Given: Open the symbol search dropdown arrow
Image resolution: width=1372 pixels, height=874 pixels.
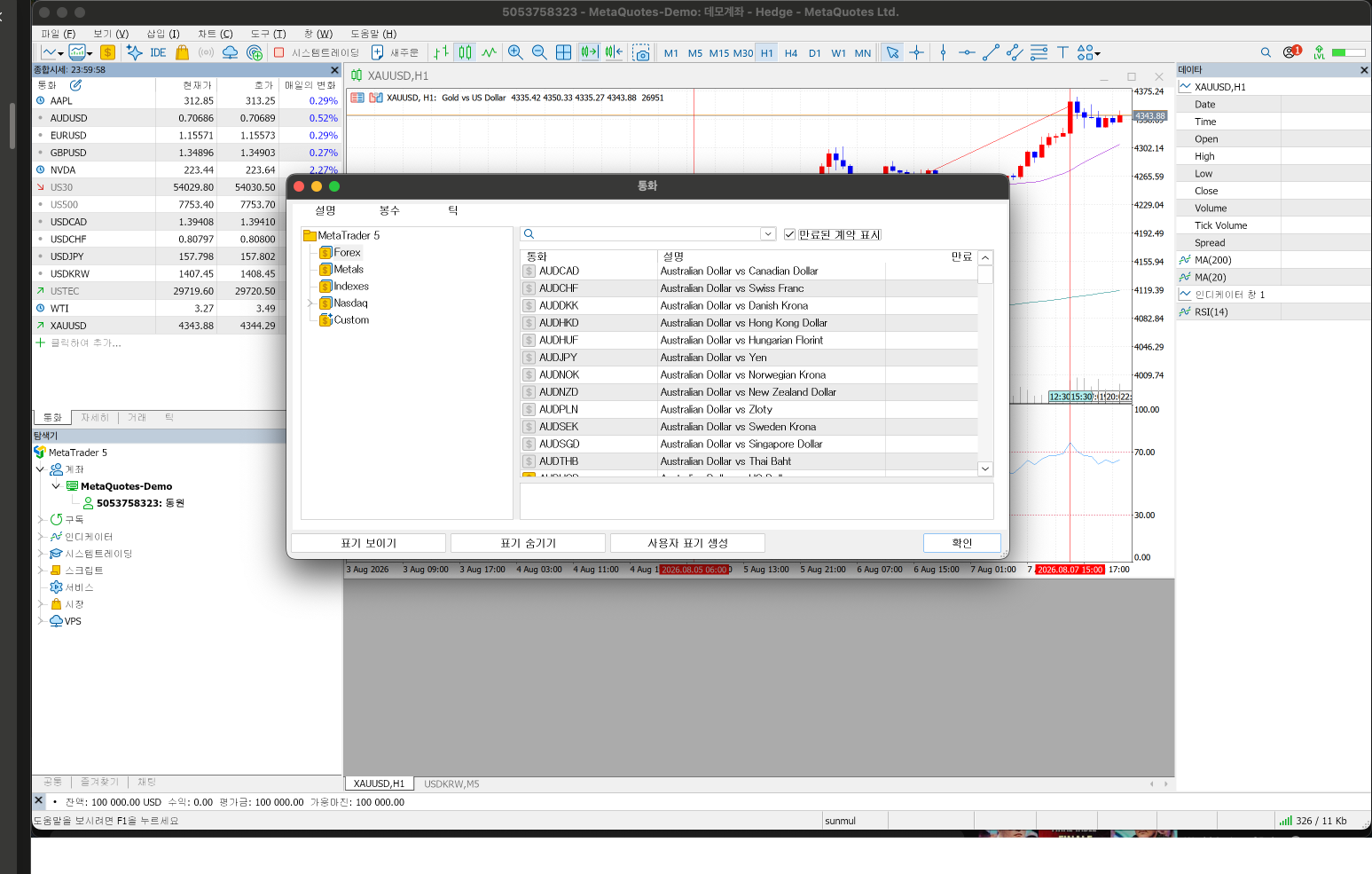Looking at the screenshot, I should pos(768,234).
